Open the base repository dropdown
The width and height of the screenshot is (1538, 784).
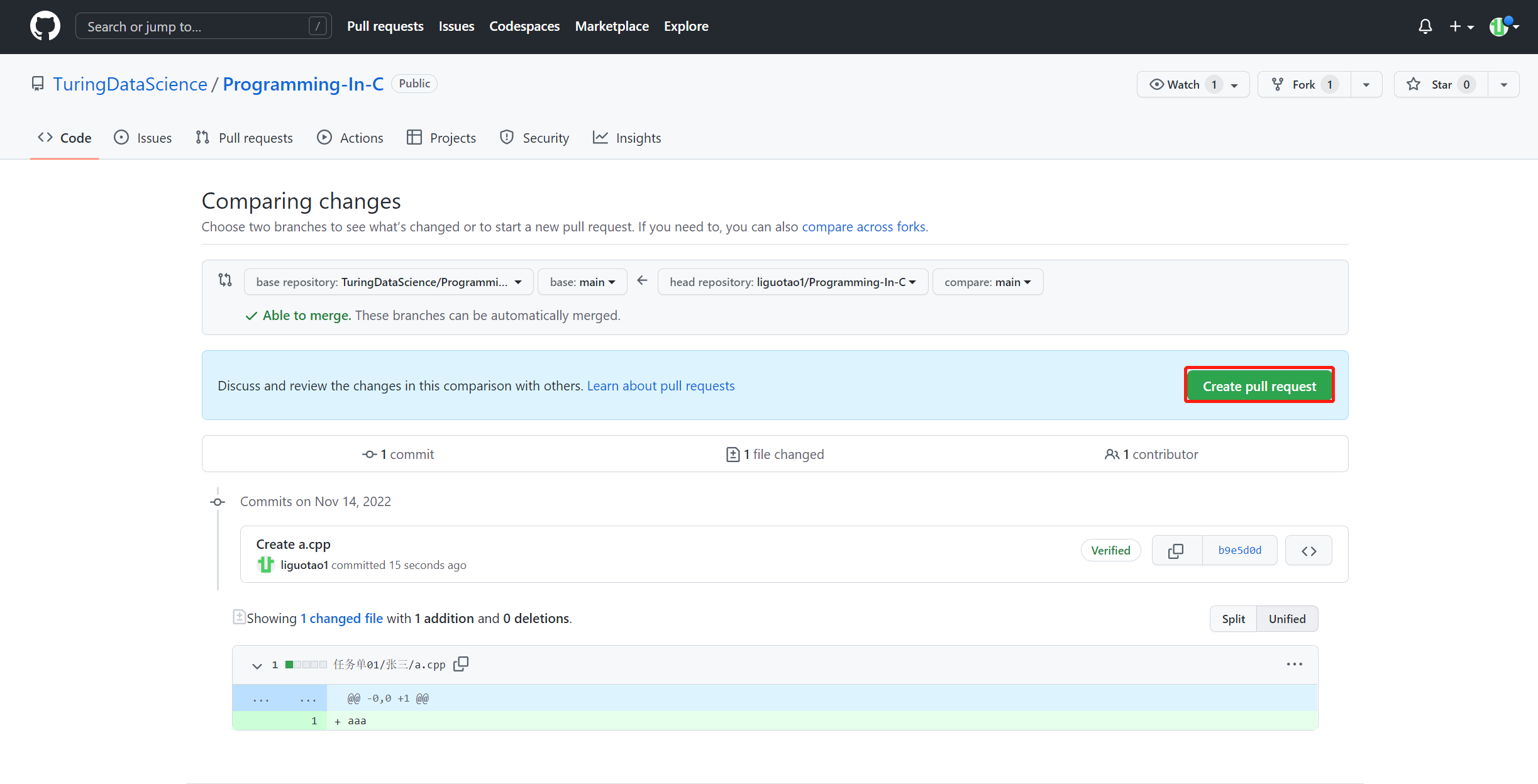(388, 282)
